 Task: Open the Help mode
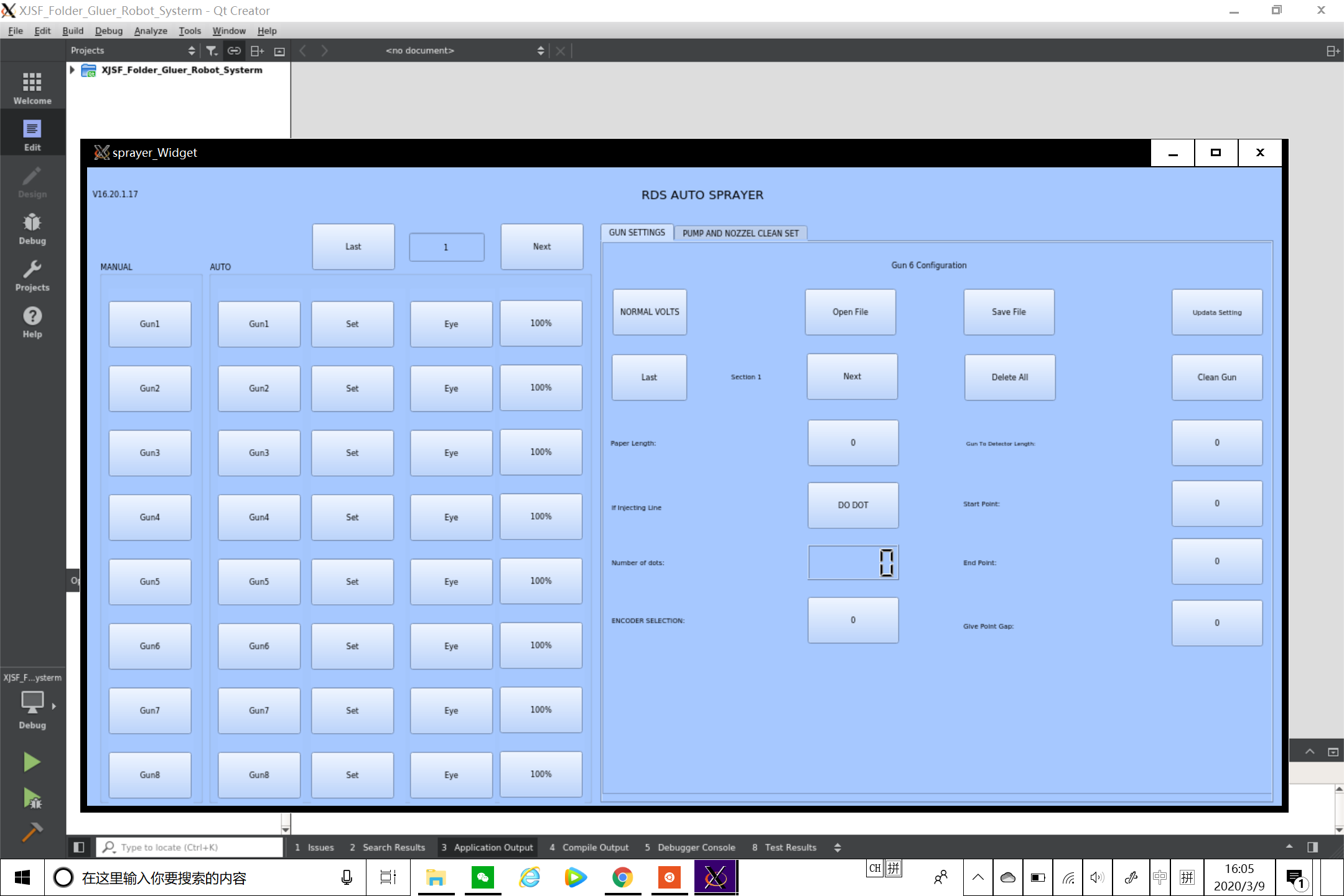click(x=32, y=322)
